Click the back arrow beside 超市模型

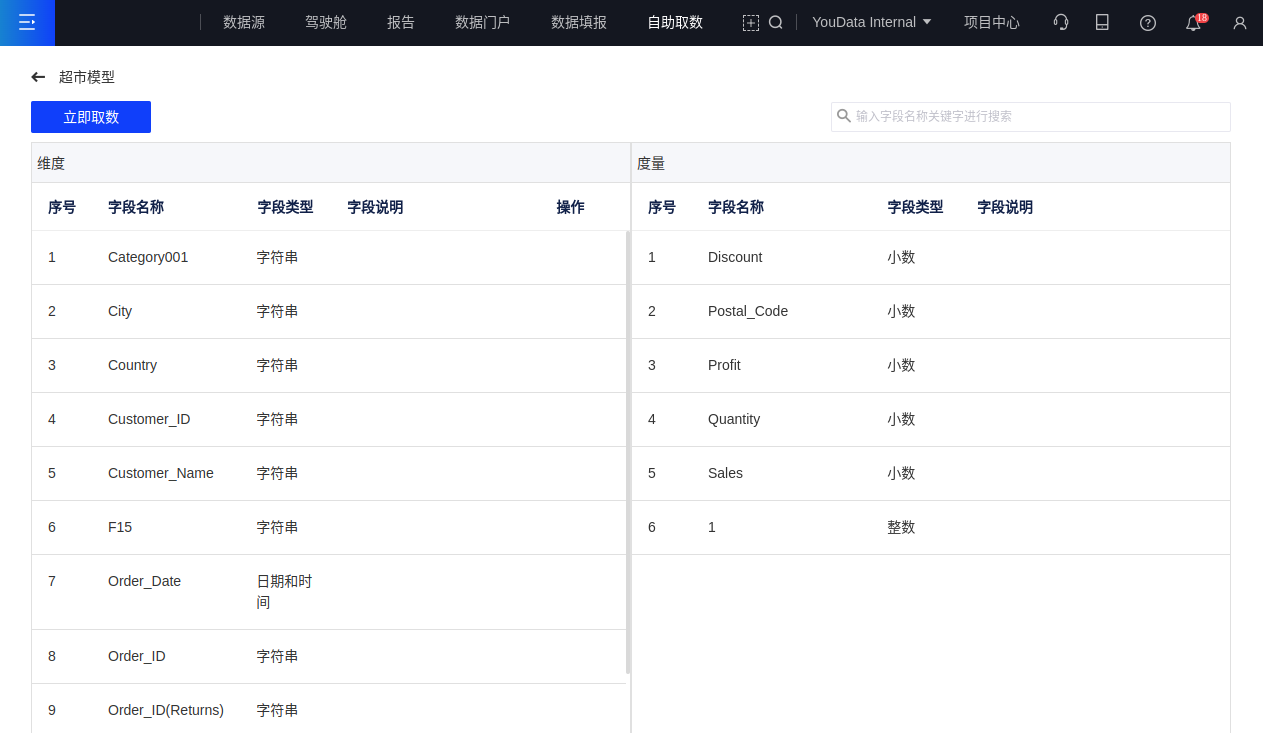coord(38,77)
